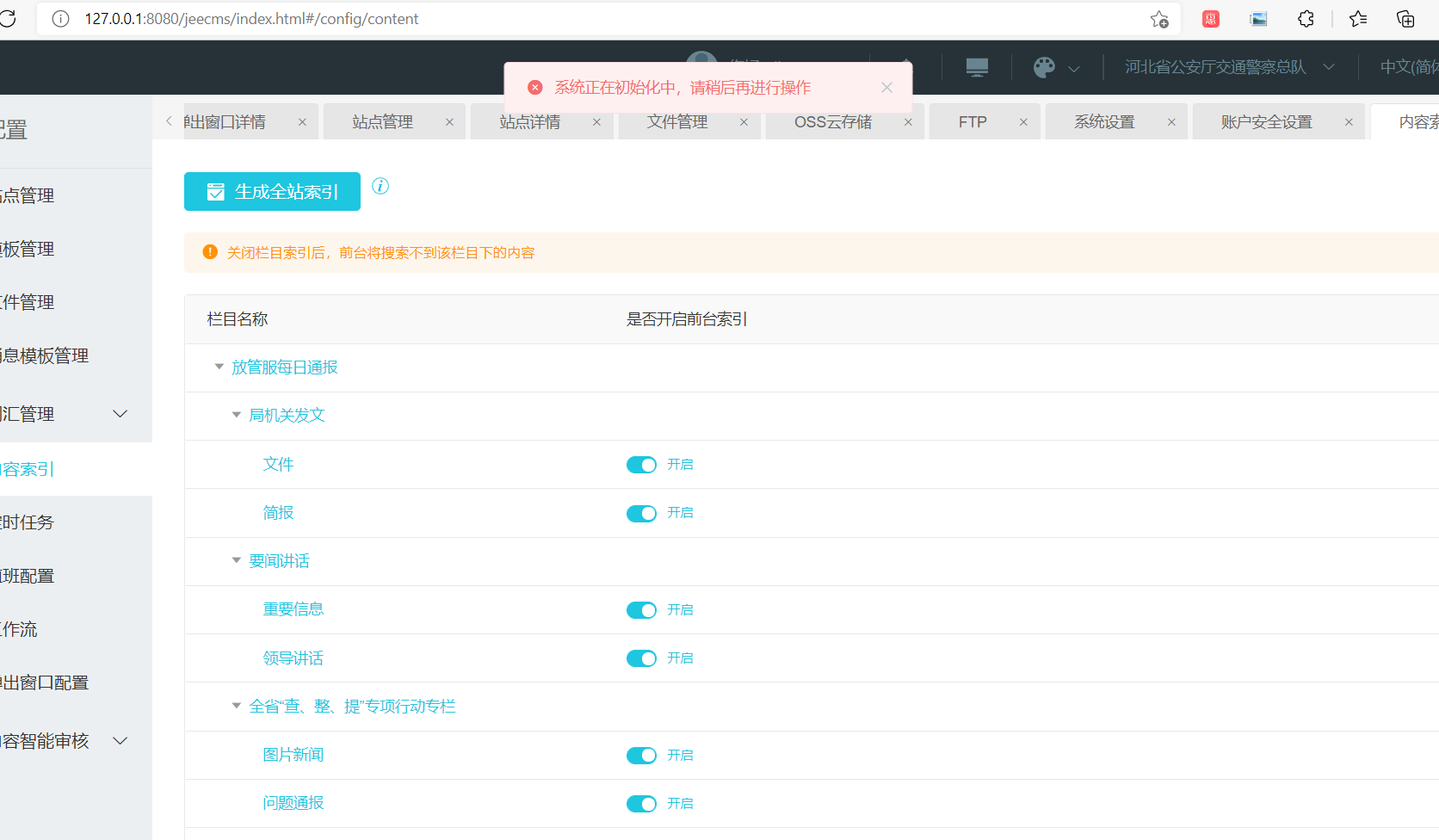Viewport: 1439px width, 840px height.
Task: Click the 栏目名称 column header
Action: pyautogui.click(x=238, y=319)
